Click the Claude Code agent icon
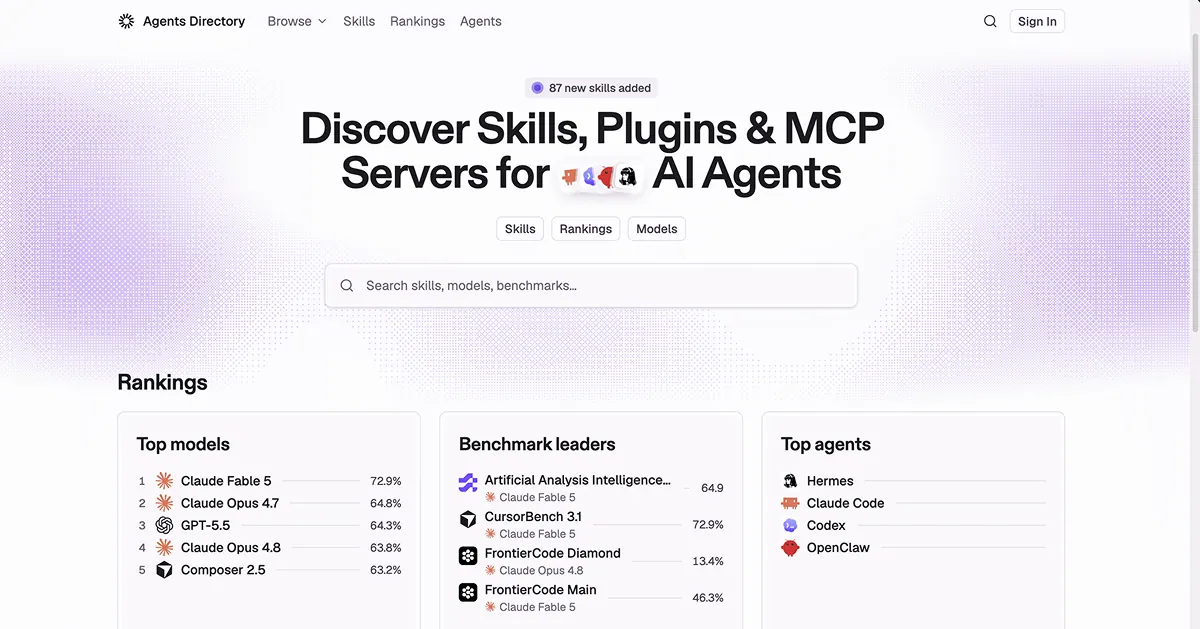This screenshot has height=629, width=1200. coord(790,503)
